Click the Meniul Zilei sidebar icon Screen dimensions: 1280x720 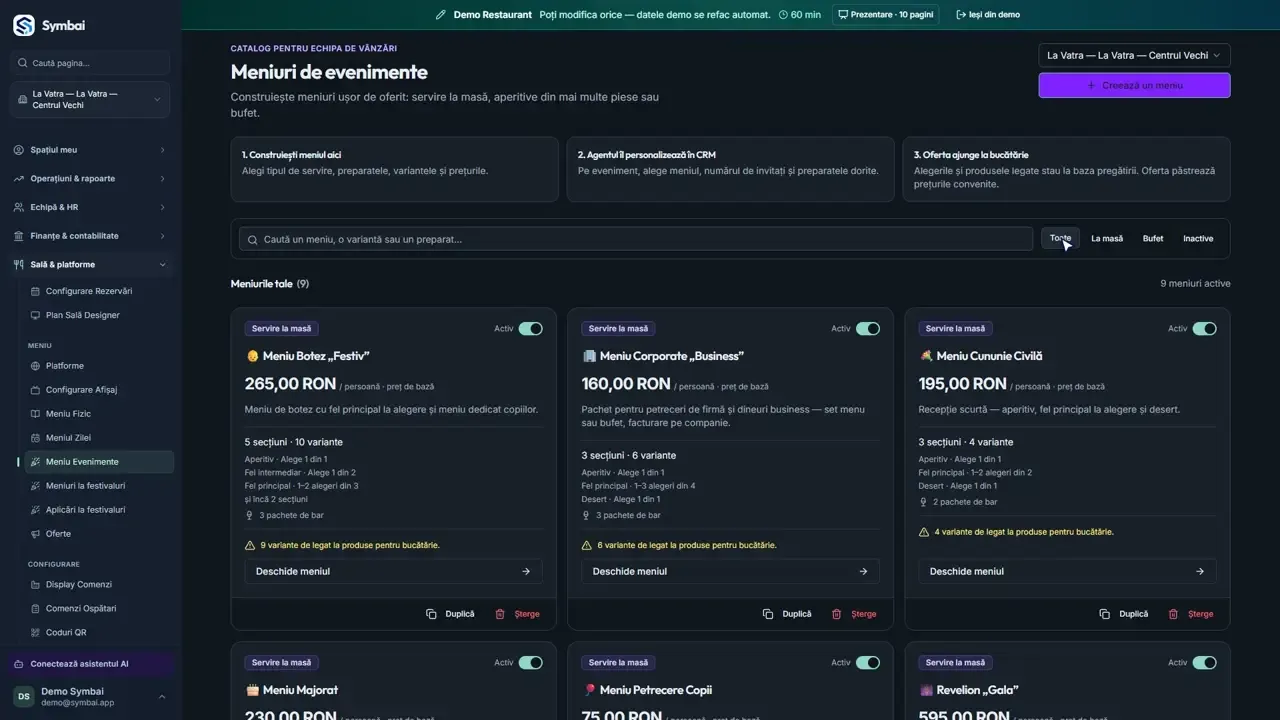36,438
